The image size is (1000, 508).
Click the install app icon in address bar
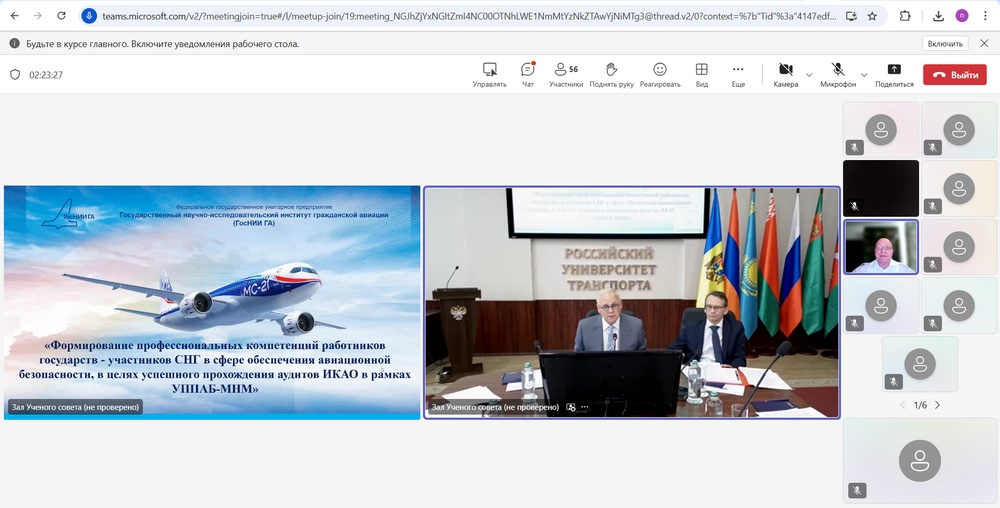[x=851, y=16]
